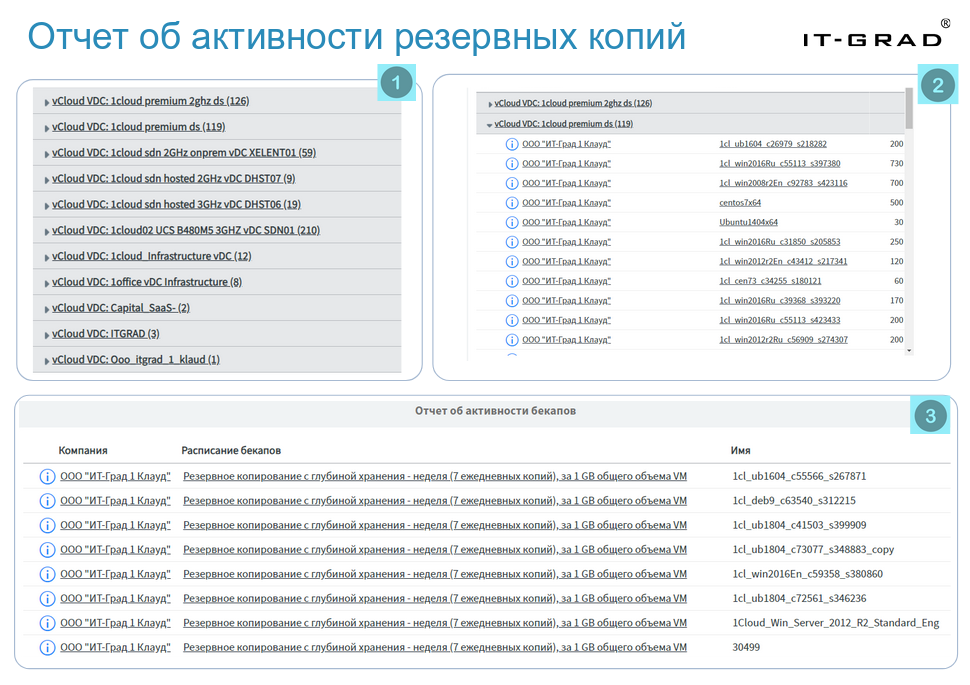Click info icon next to Ubuntu1404x64 entry
This screenshot has height=685, width=970.
point(512,222)
